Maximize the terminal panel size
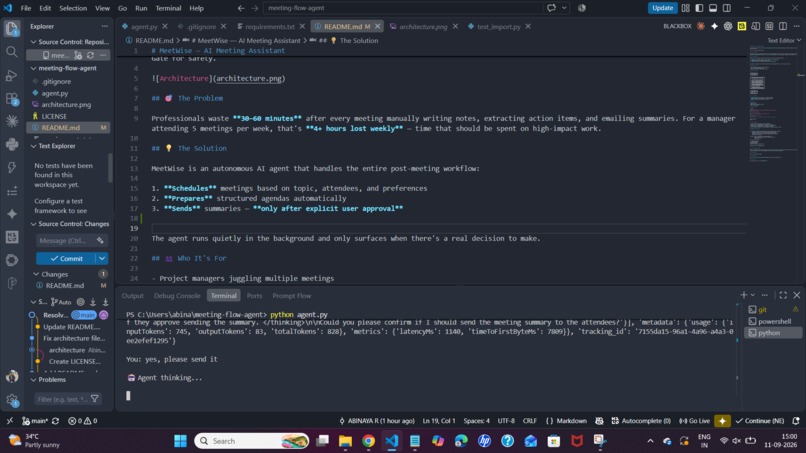 pos(783,295)
